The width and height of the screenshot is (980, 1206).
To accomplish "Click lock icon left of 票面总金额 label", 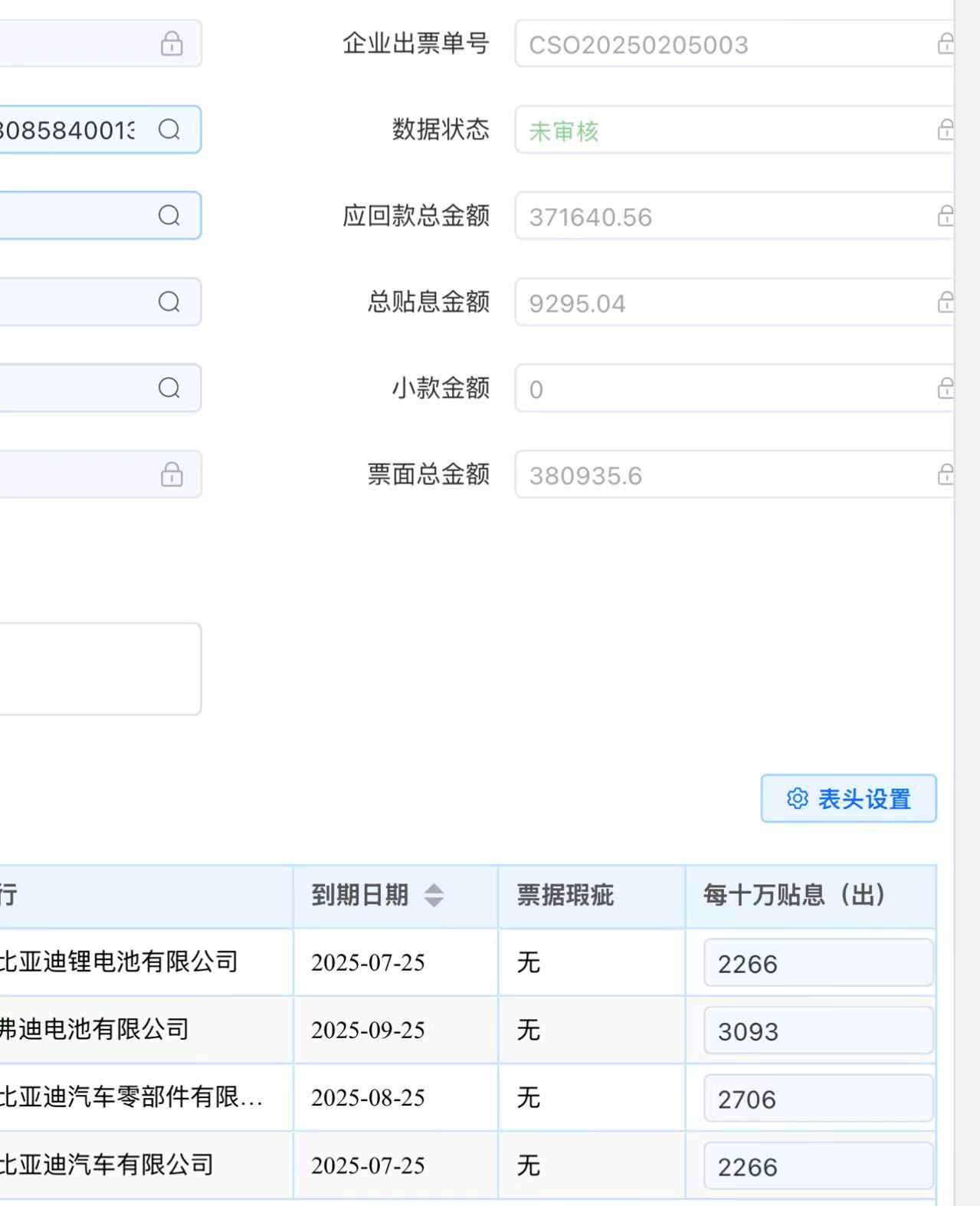I will 172,474.
